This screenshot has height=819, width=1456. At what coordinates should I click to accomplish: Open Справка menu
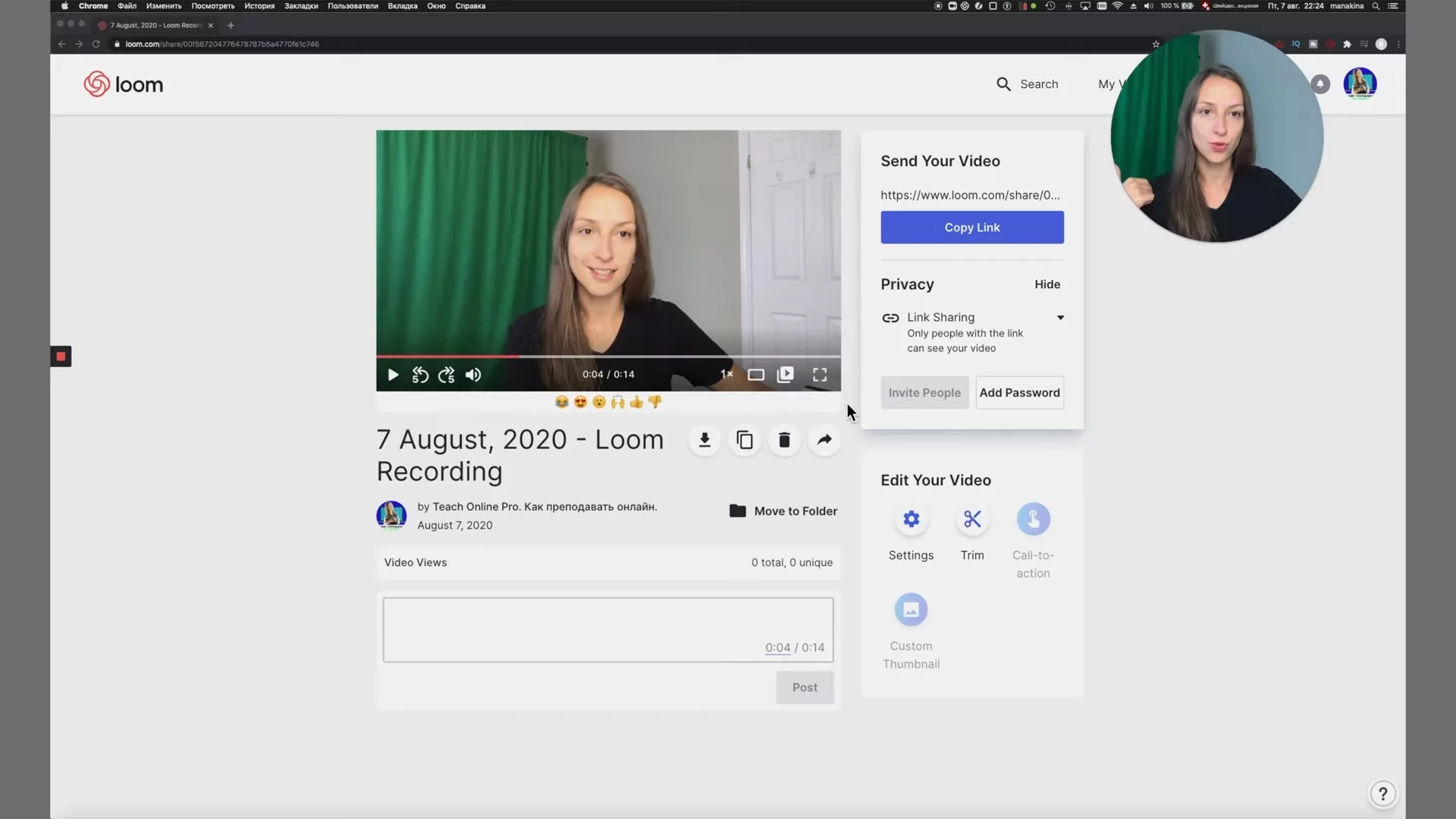[470, 6]
